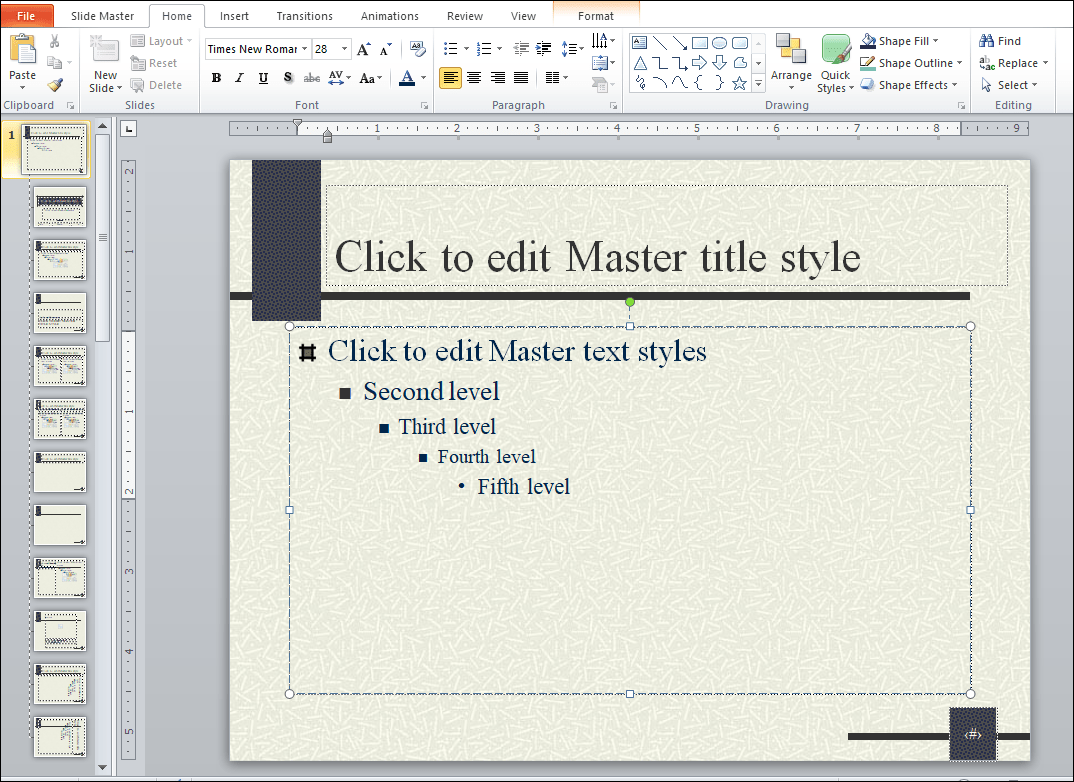
Task: Open the font size dropdown arrow
Action: [x=345, y=49]
